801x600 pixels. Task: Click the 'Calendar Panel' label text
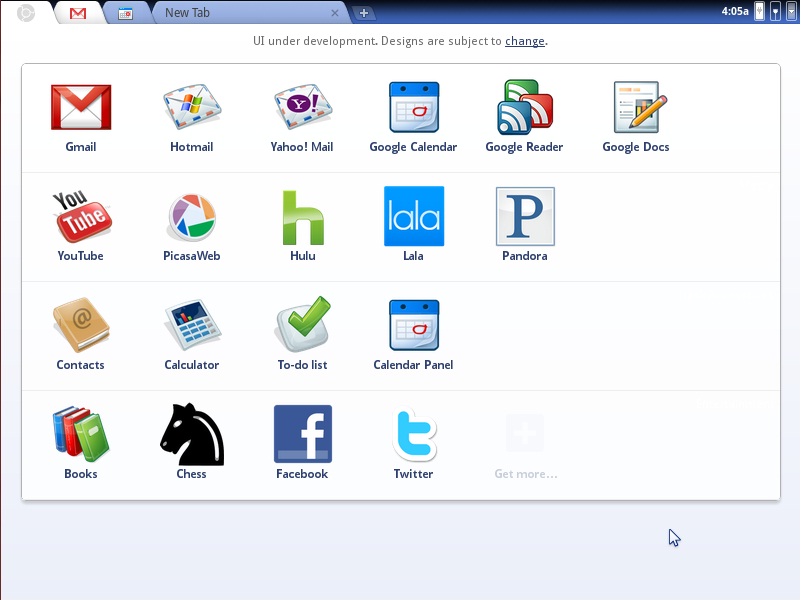click(x=413, y=365)
